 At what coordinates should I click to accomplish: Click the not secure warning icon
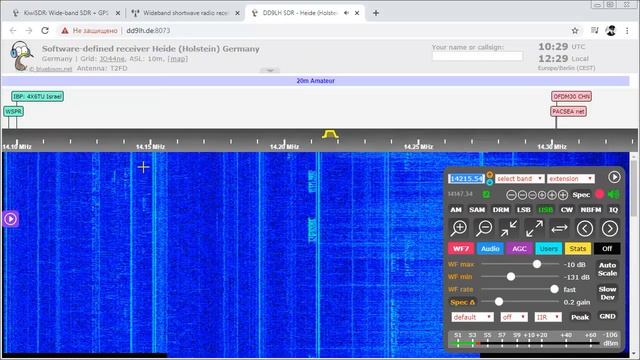[x=65, y=31]
